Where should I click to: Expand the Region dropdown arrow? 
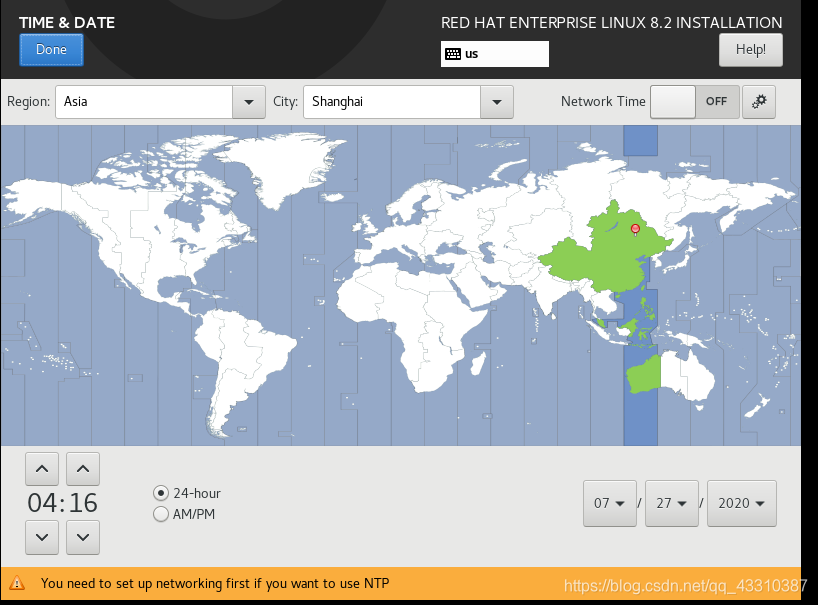[249, 102]
